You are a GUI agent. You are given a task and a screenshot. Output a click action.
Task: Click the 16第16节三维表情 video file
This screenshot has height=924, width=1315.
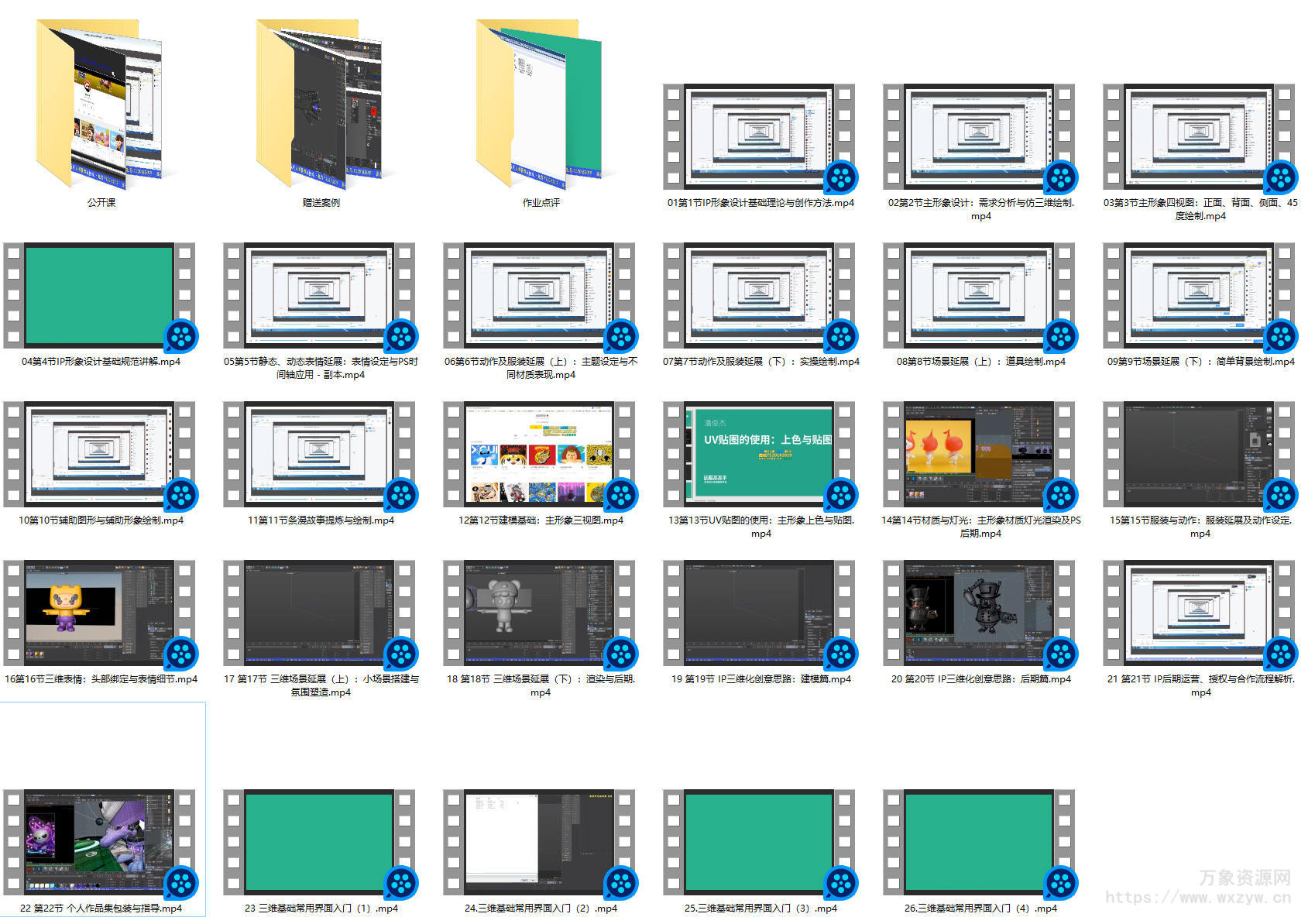pos(99,613)
